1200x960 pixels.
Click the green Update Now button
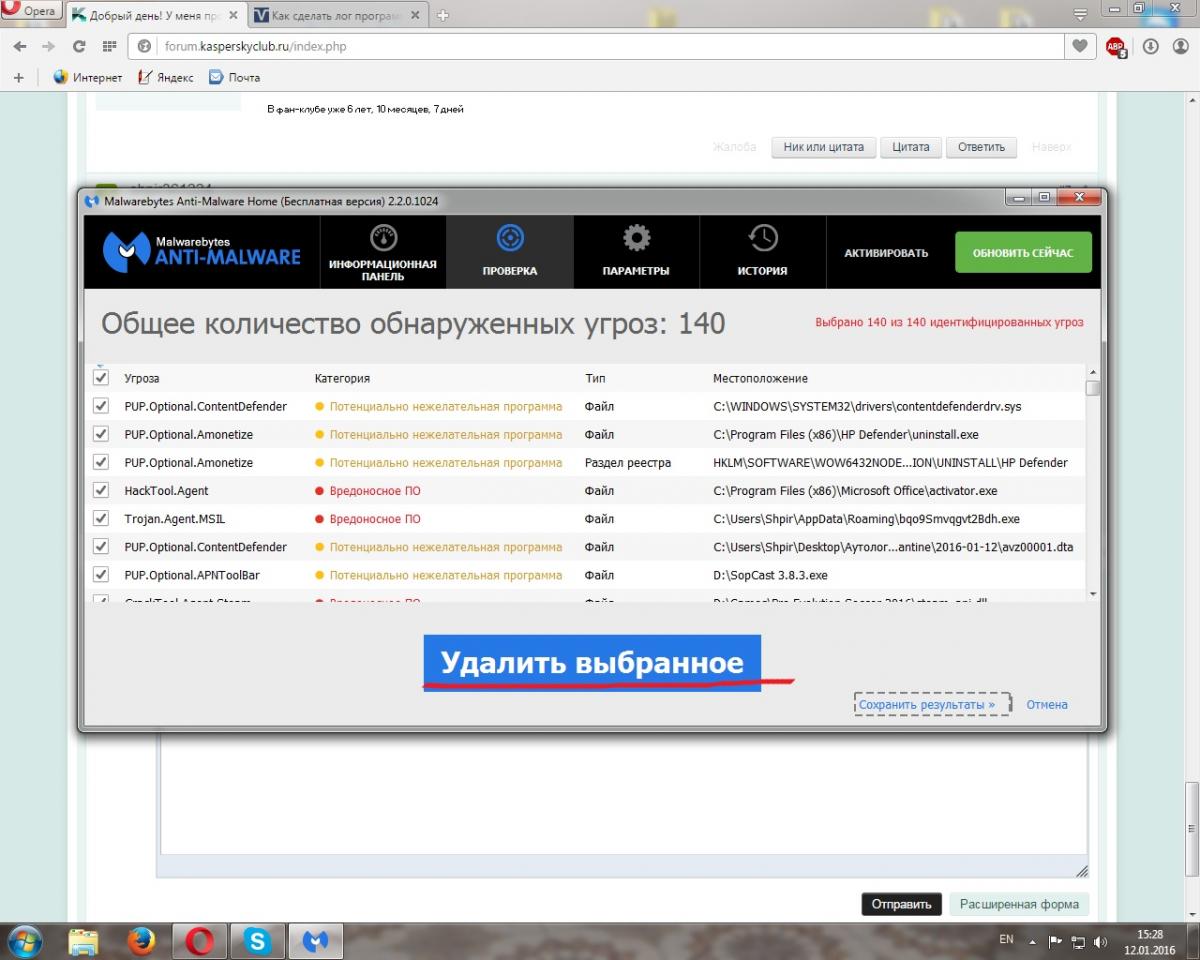[1022, 253]
